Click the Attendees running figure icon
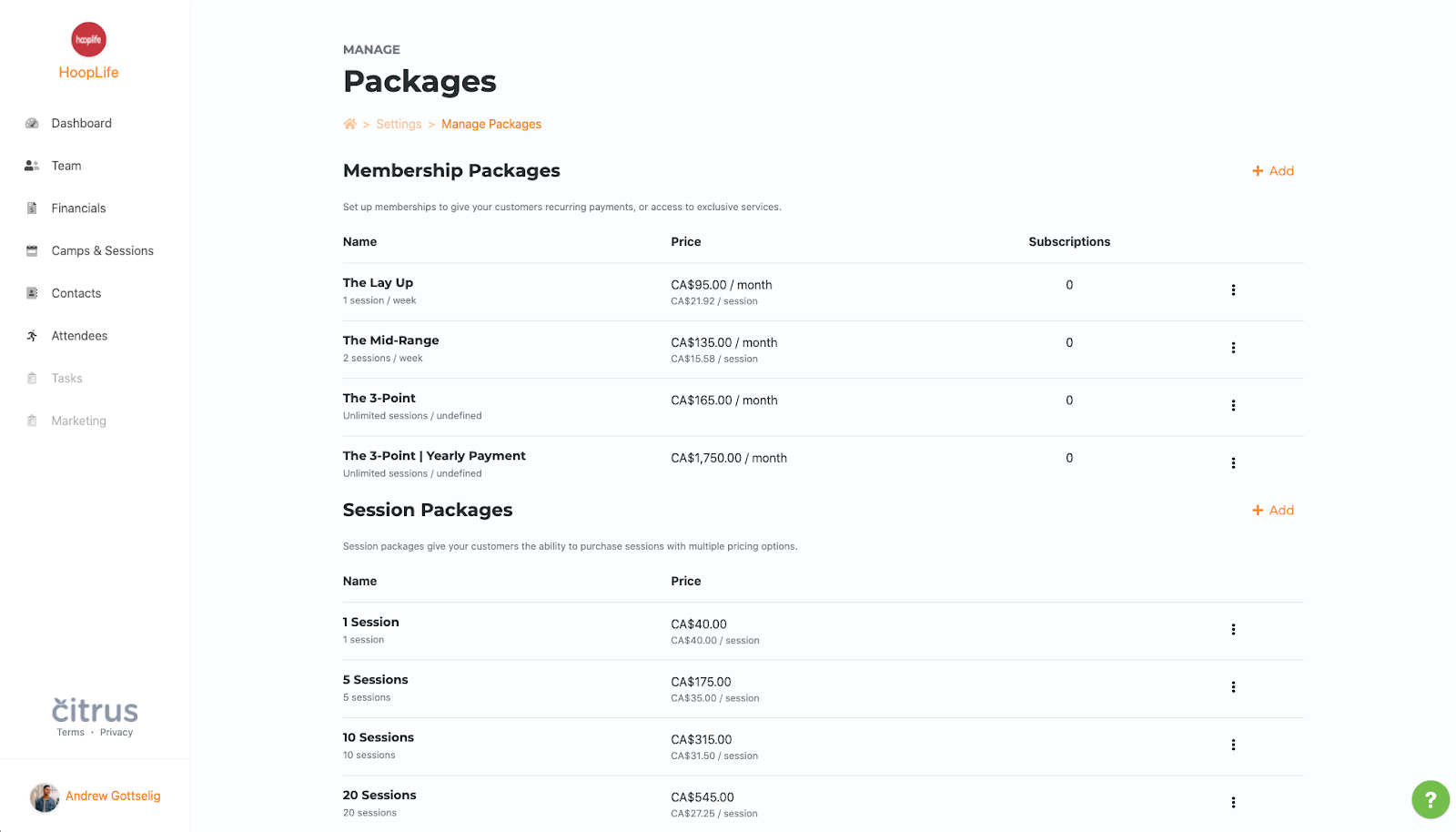Viewport: 1456px width, 832px height. [x=32, y=336]
